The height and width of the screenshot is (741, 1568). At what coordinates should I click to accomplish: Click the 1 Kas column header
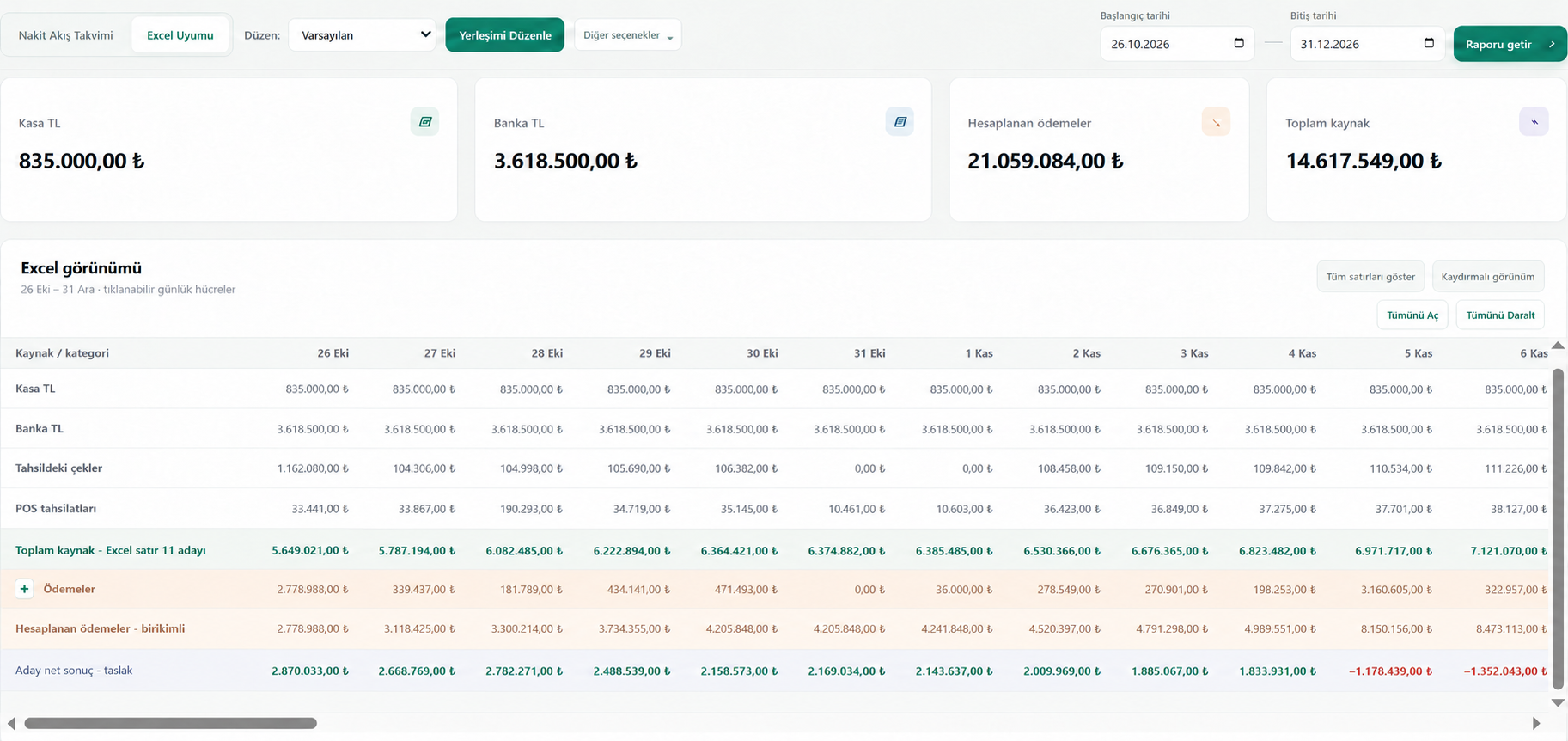979,353
